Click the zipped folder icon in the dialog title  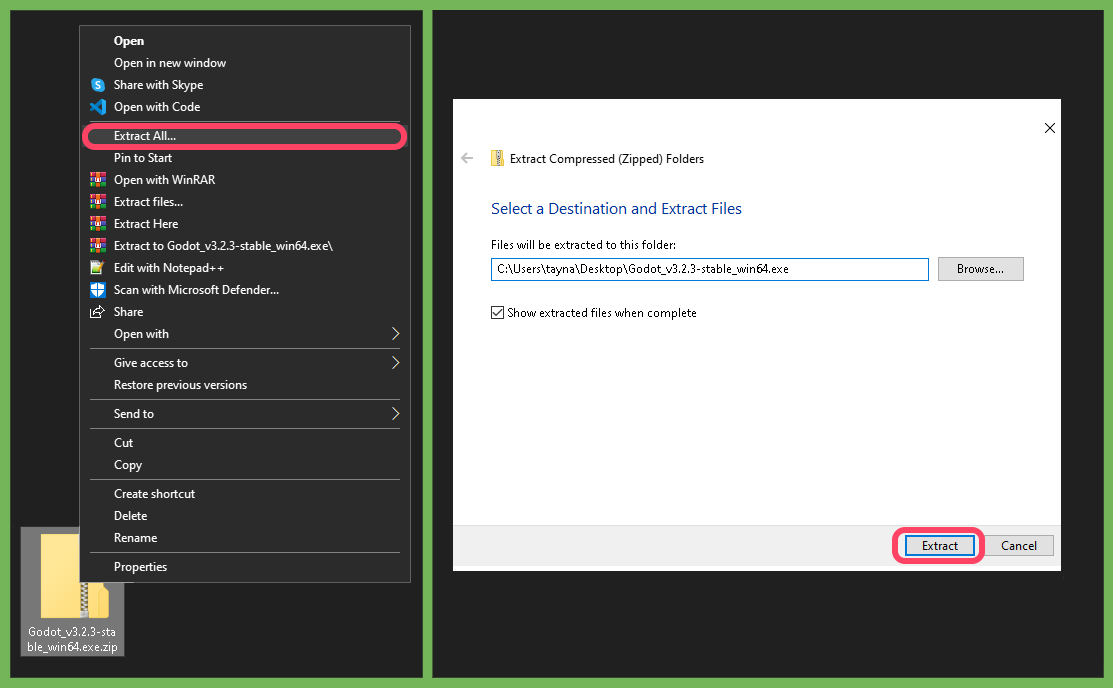pos(498,158)
